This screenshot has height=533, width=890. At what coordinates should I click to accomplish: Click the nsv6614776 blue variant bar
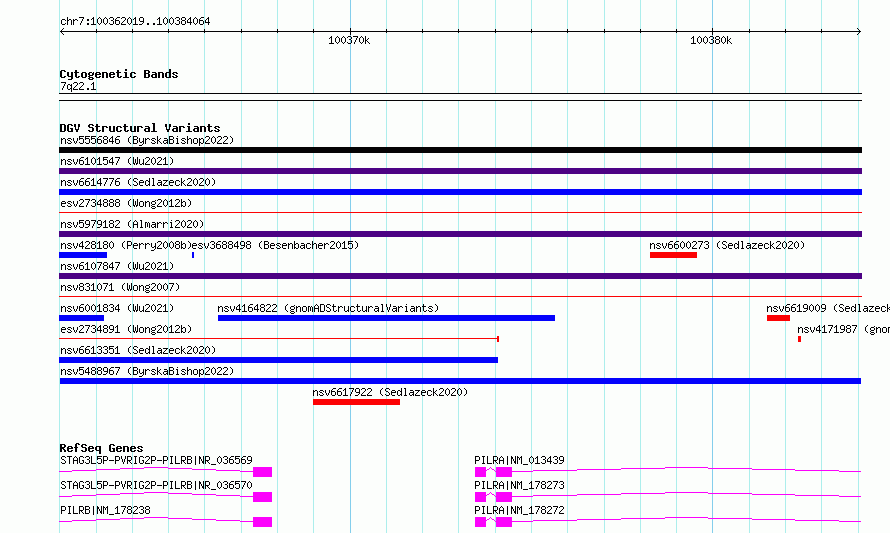coord(460,192)
